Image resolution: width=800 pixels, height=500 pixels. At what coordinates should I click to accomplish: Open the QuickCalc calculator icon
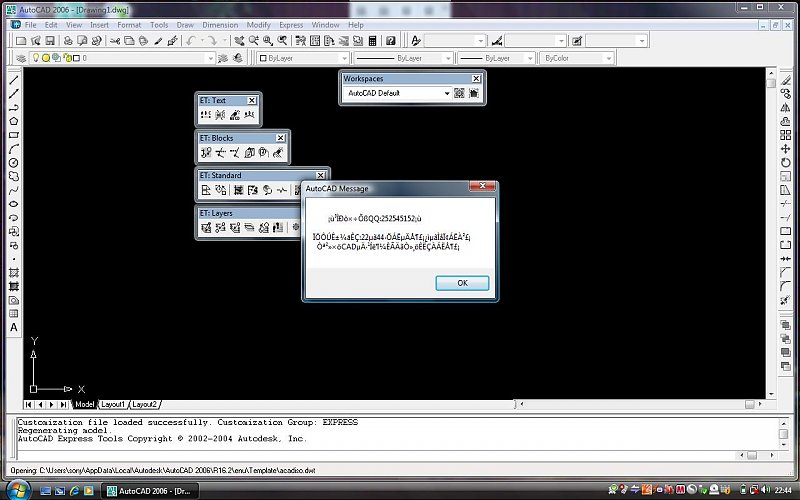point(372,40)
